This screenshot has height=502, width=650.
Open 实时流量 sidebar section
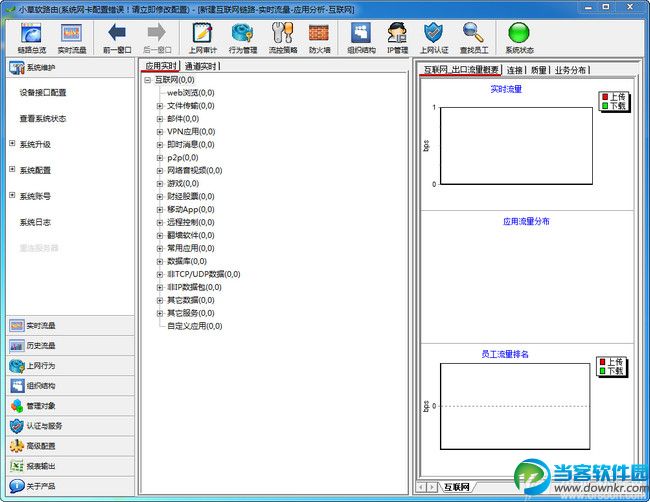coord(70,326)
